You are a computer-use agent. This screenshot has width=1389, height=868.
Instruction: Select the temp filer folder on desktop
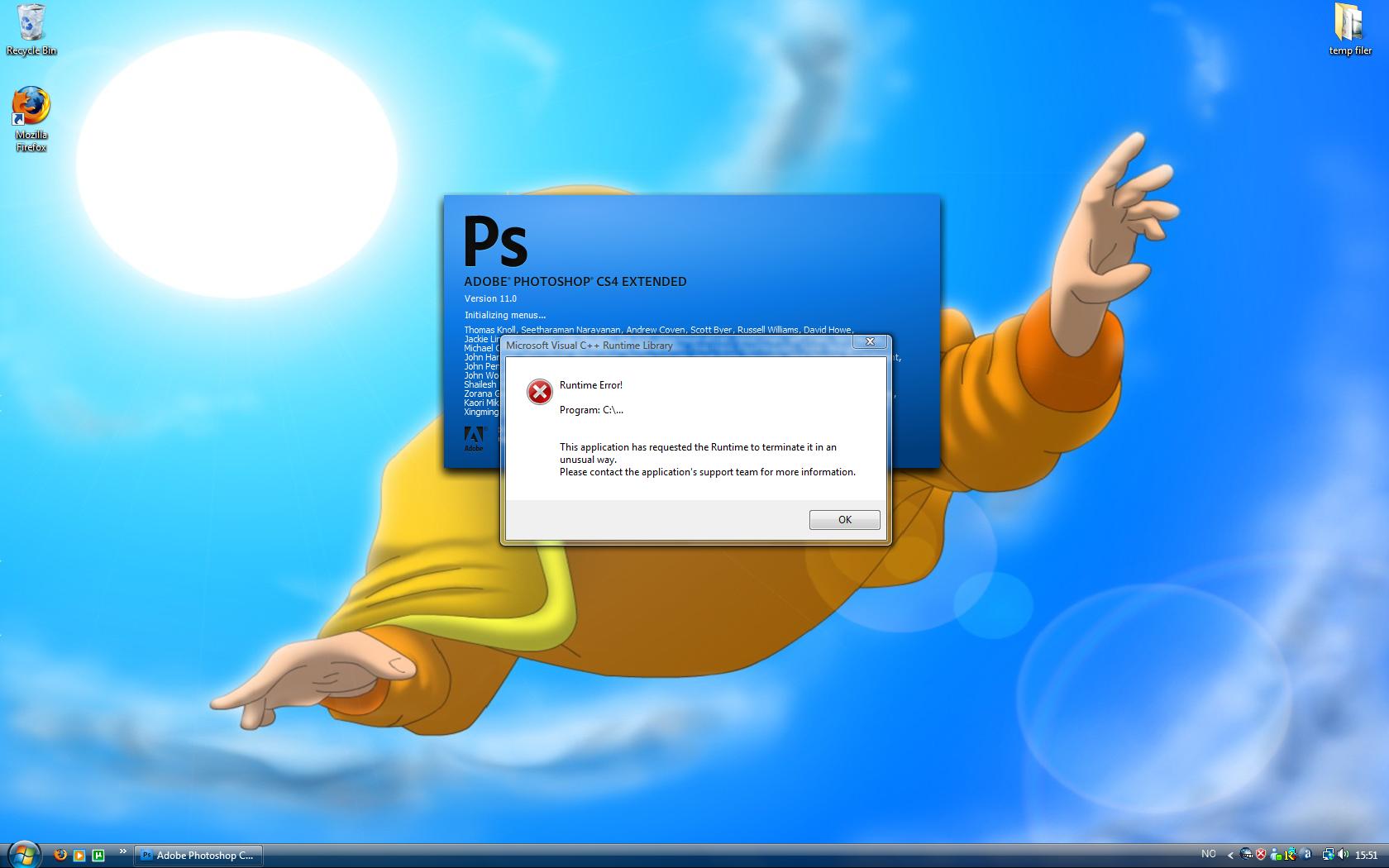[x=1350, y=30]
